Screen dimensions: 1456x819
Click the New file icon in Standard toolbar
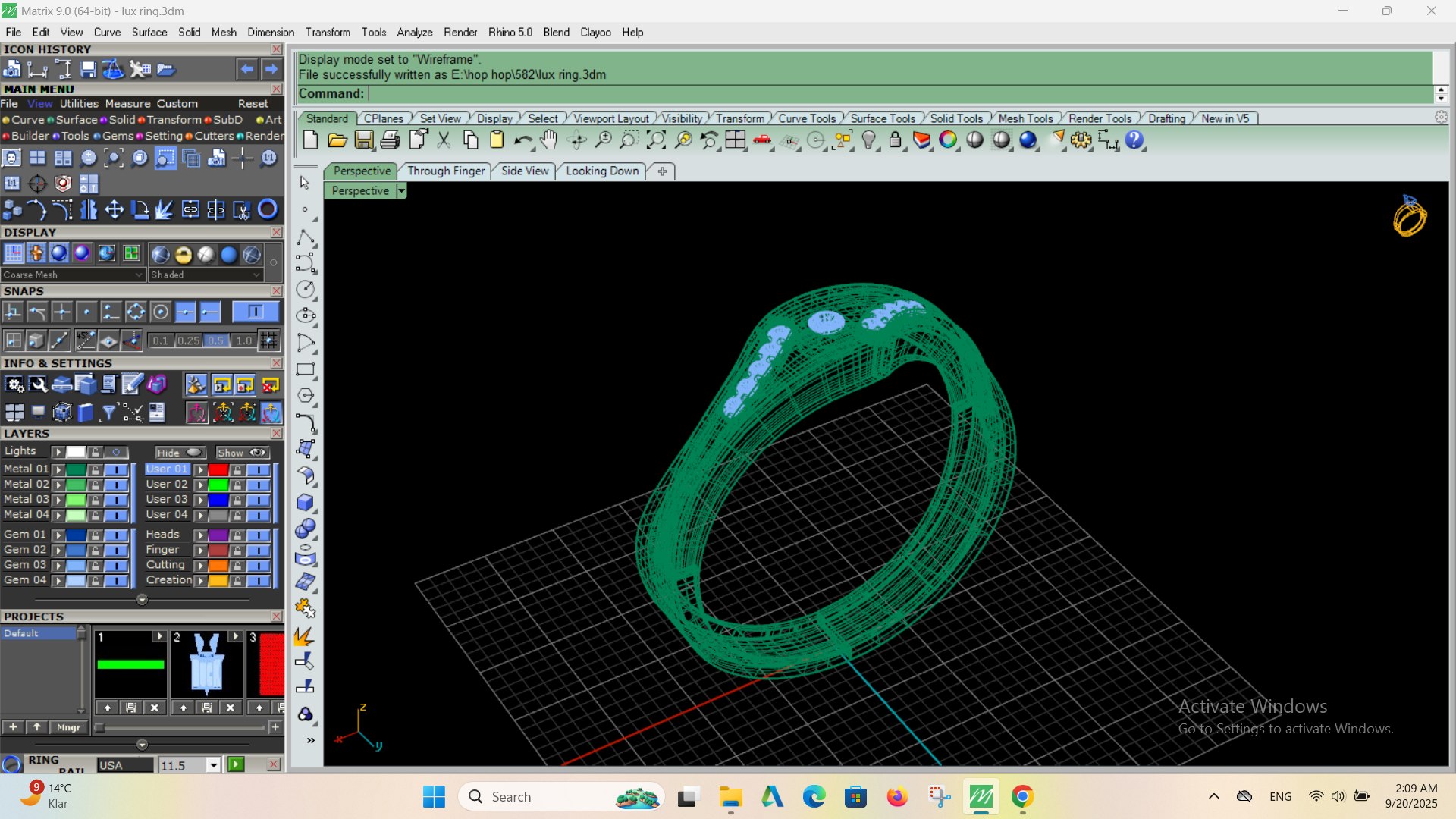310,140
